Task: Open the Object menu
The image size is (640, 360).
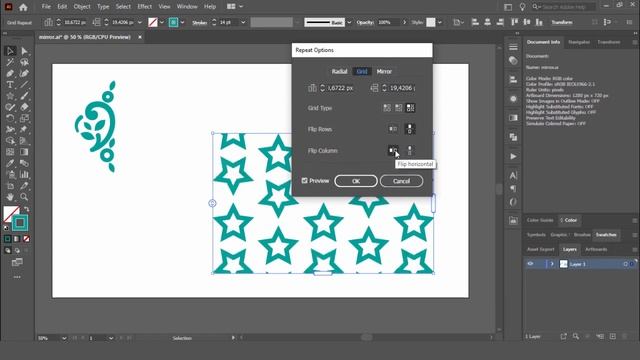Action: [x=82, y=7]
